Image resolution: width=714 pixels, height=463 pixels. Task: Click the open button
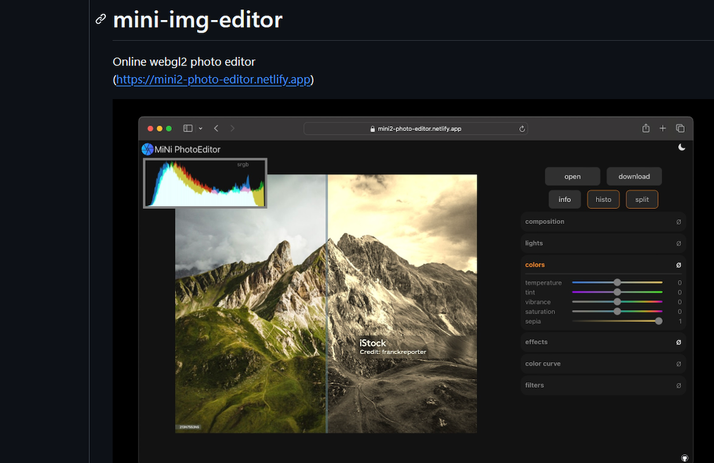coord(572,177)
